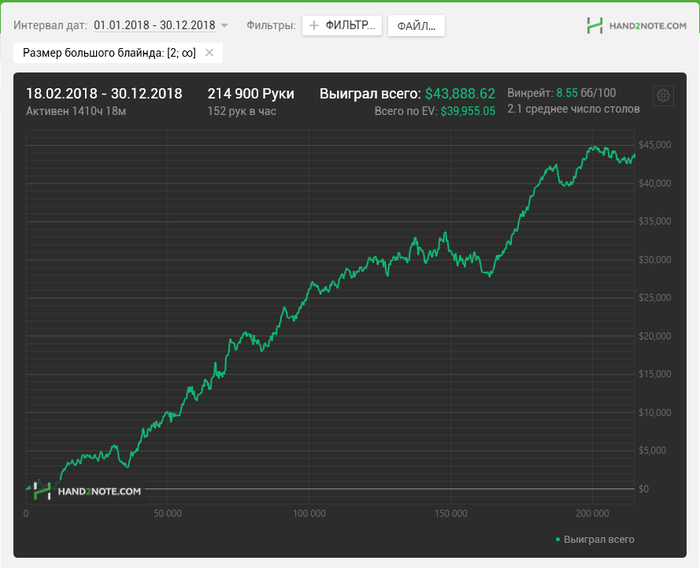Viewport: 700px width, 568px height.
Task: Click the 50 000 x-axis label
Action: coord(167,514)
